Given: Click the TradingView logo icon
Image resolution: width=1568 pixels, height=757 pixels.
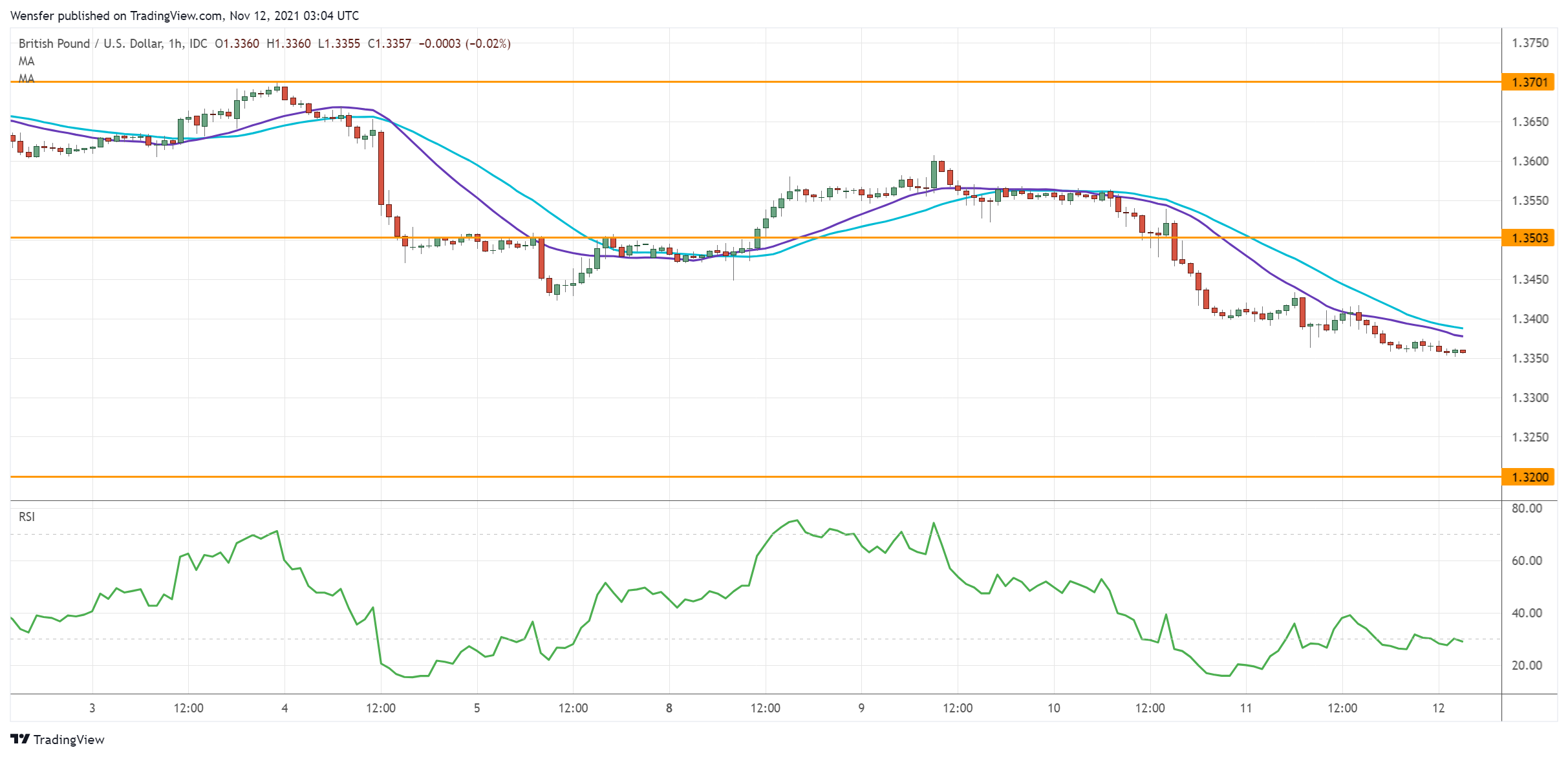Looking at the screenshot, I should pyautogui.click(x=20, y=739).
